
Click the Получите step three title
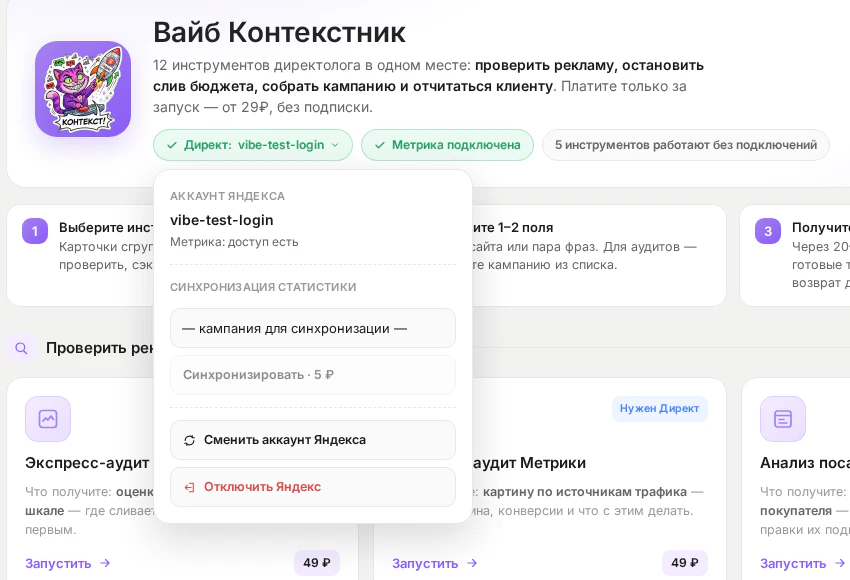821,228
